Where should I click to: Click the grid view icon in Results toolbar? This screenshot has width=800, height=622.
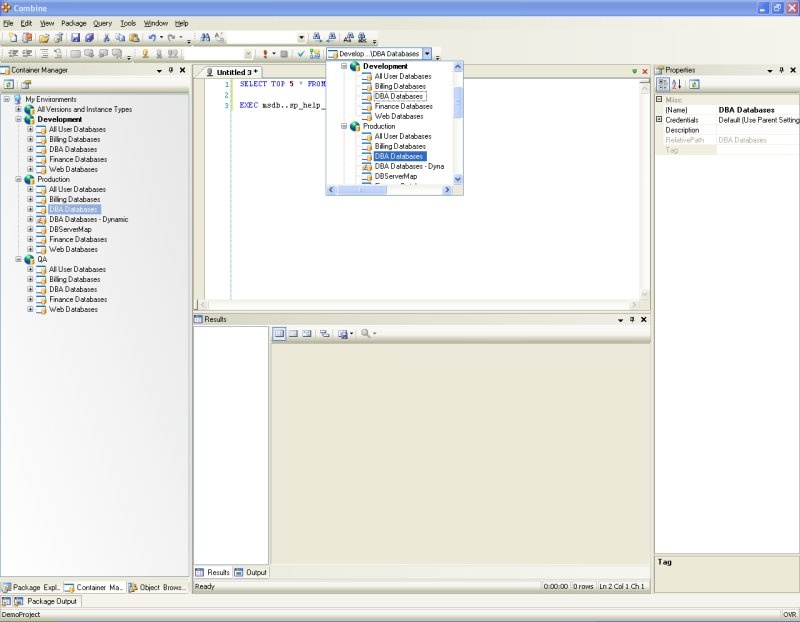pos(279,333)
